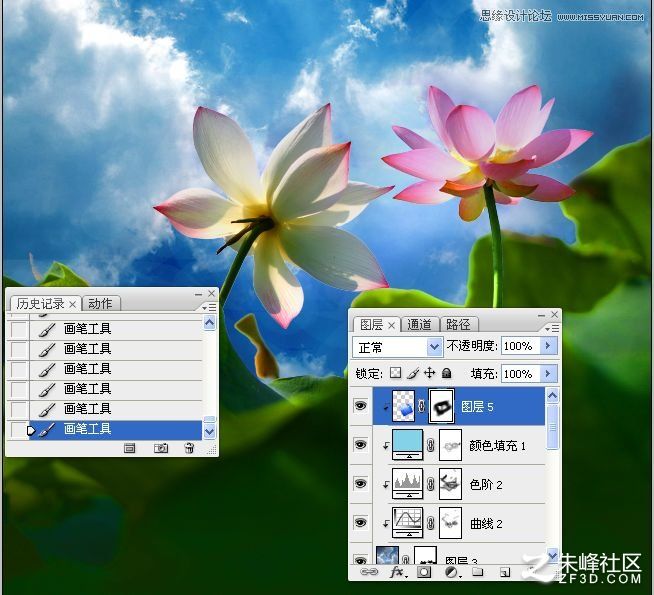Screen dimensions: 654x595
Task: Click delete current state trash icon
Action: (x=189, y=448)
